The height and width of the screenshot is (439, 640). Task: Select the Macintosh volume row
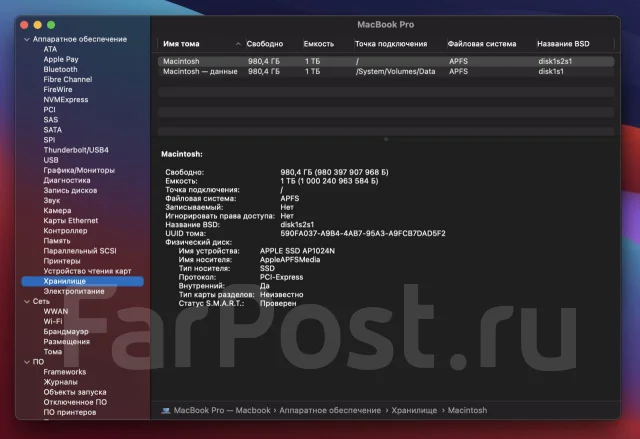click(386, 61)
